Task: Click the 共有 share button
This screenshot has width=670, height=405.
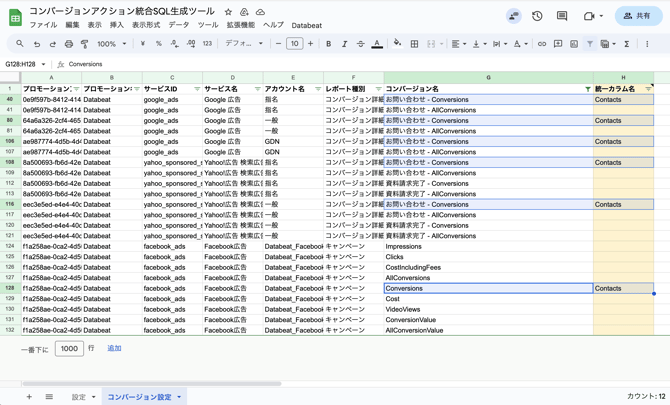Action: 636,16
